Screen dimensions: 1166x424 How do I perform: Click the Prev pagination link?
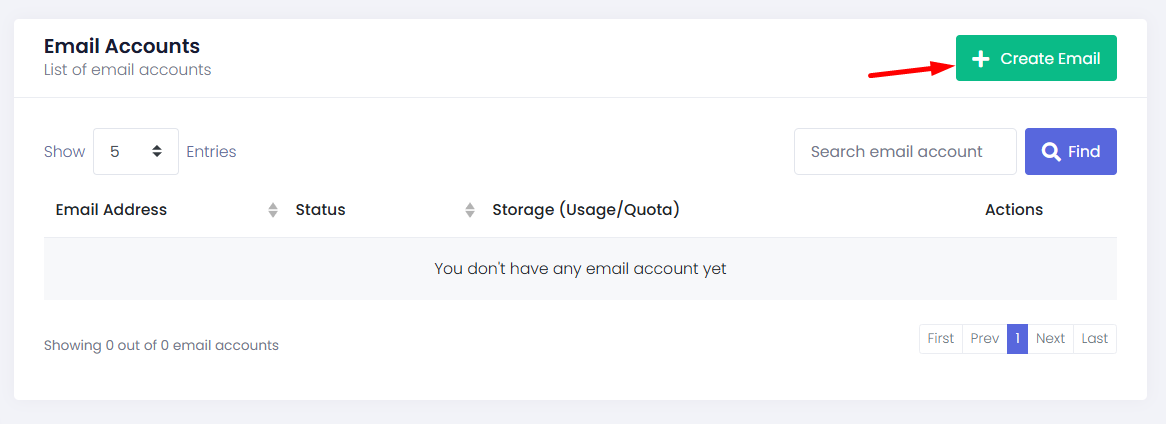click(984, 339)
